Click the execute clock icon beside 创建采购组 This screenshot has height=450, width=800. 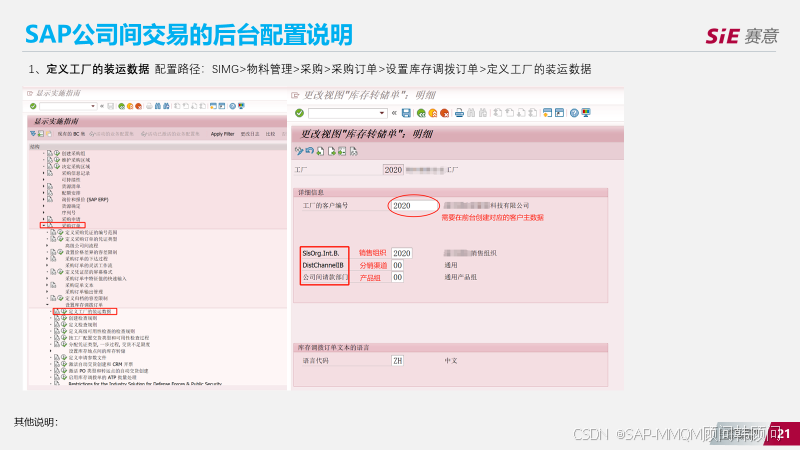tap(57, 153)
